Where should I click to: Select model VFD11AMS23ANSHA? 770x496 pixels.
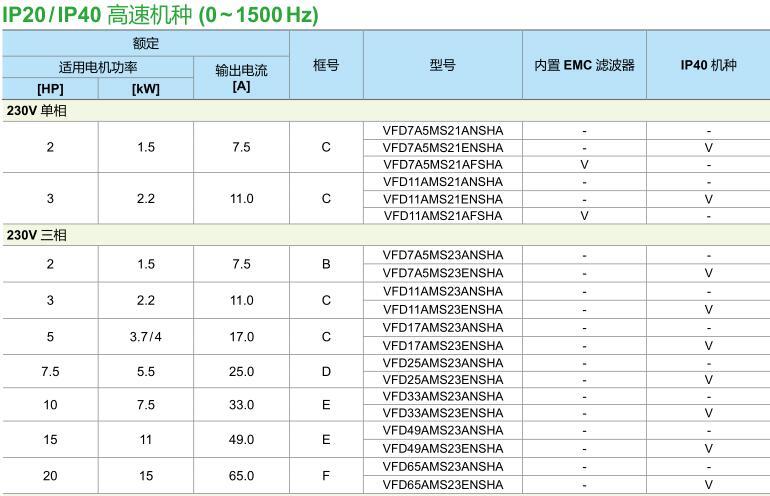click(x=443, y=291)
